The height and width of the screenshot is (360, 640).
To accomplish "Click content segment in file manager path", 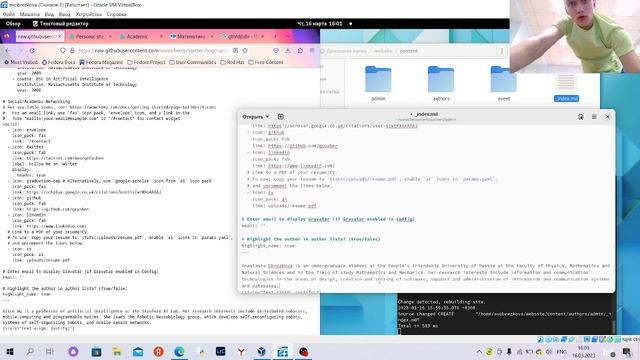I will coord(409,51).
